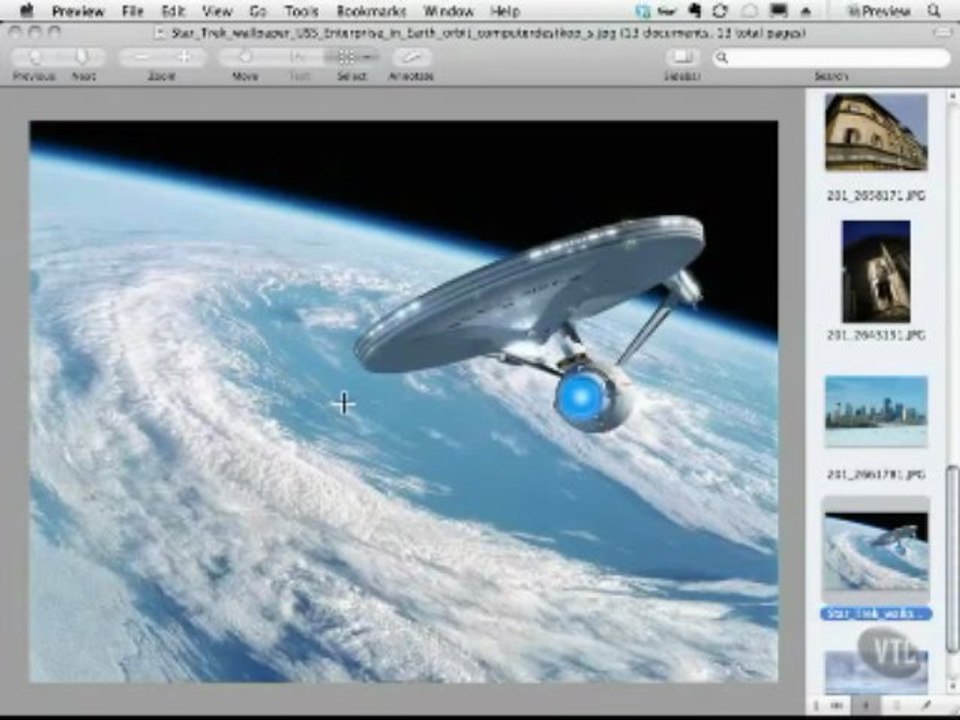
Task: Open the Preview application menu
Action: point(78,11)
